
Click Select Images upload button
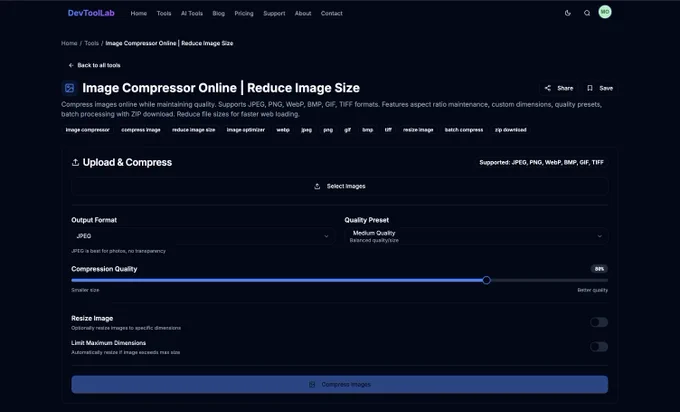point(340,186)
